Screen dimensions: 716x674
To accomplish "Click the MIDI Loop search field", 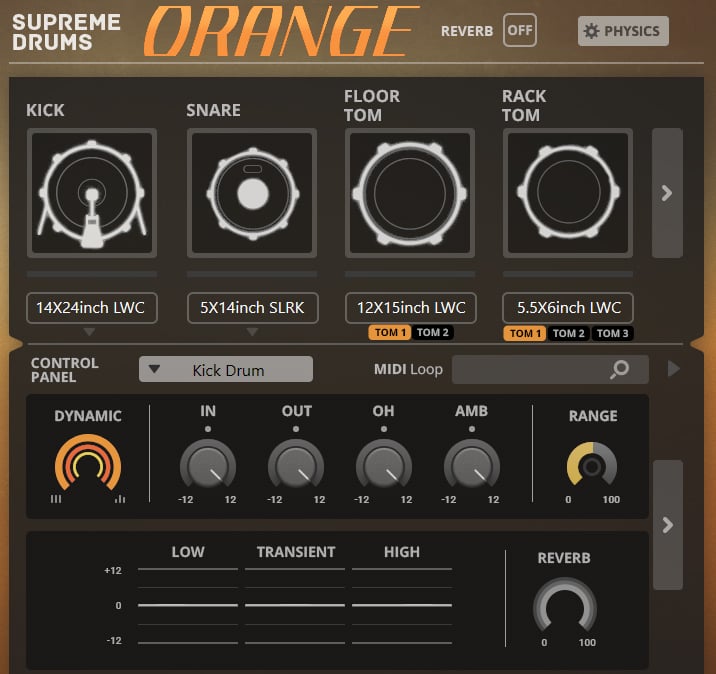I will [530, 370].
